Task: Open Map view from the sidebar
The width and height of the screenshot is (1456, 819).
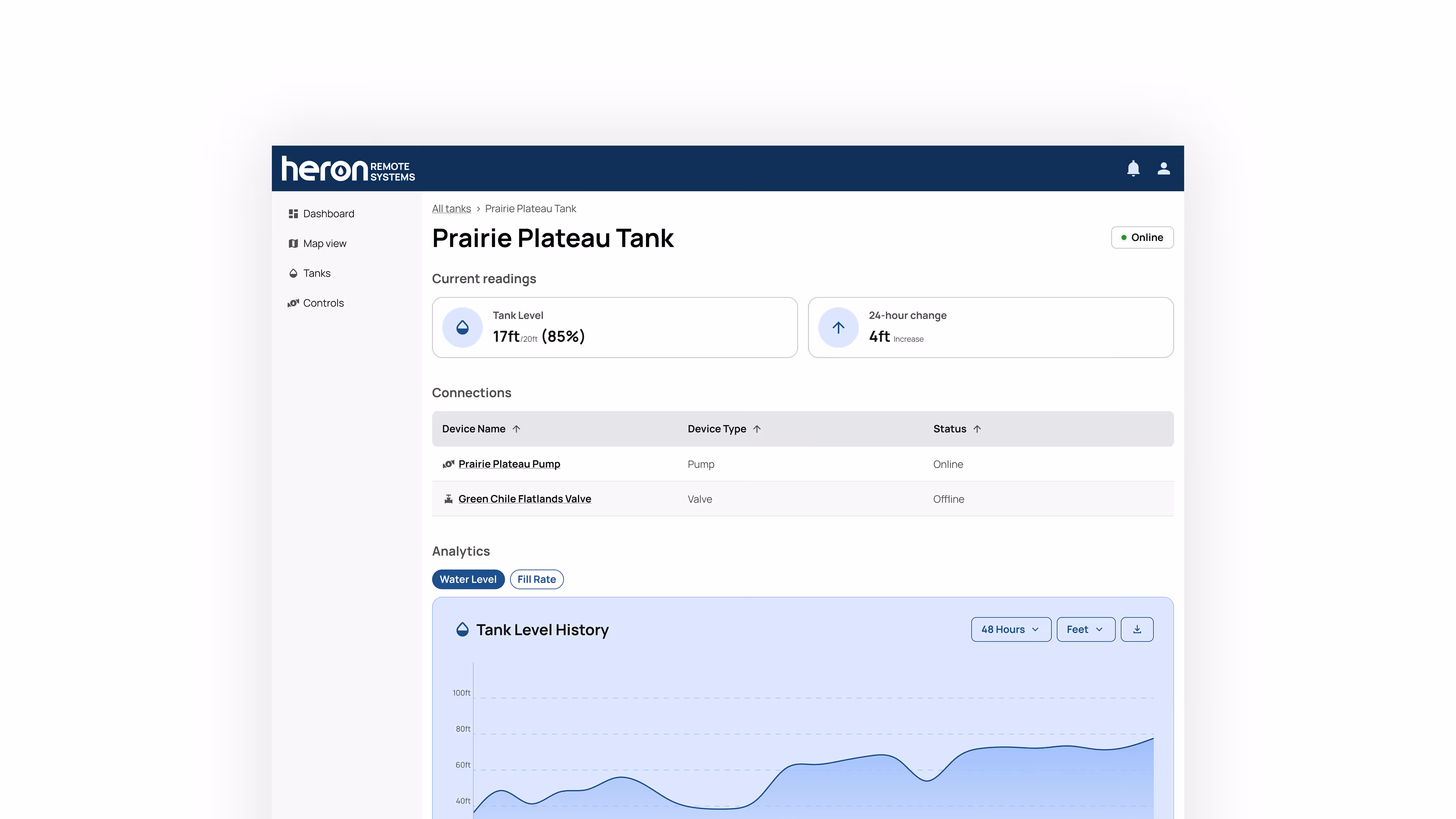Action: [x=325, y=244]
